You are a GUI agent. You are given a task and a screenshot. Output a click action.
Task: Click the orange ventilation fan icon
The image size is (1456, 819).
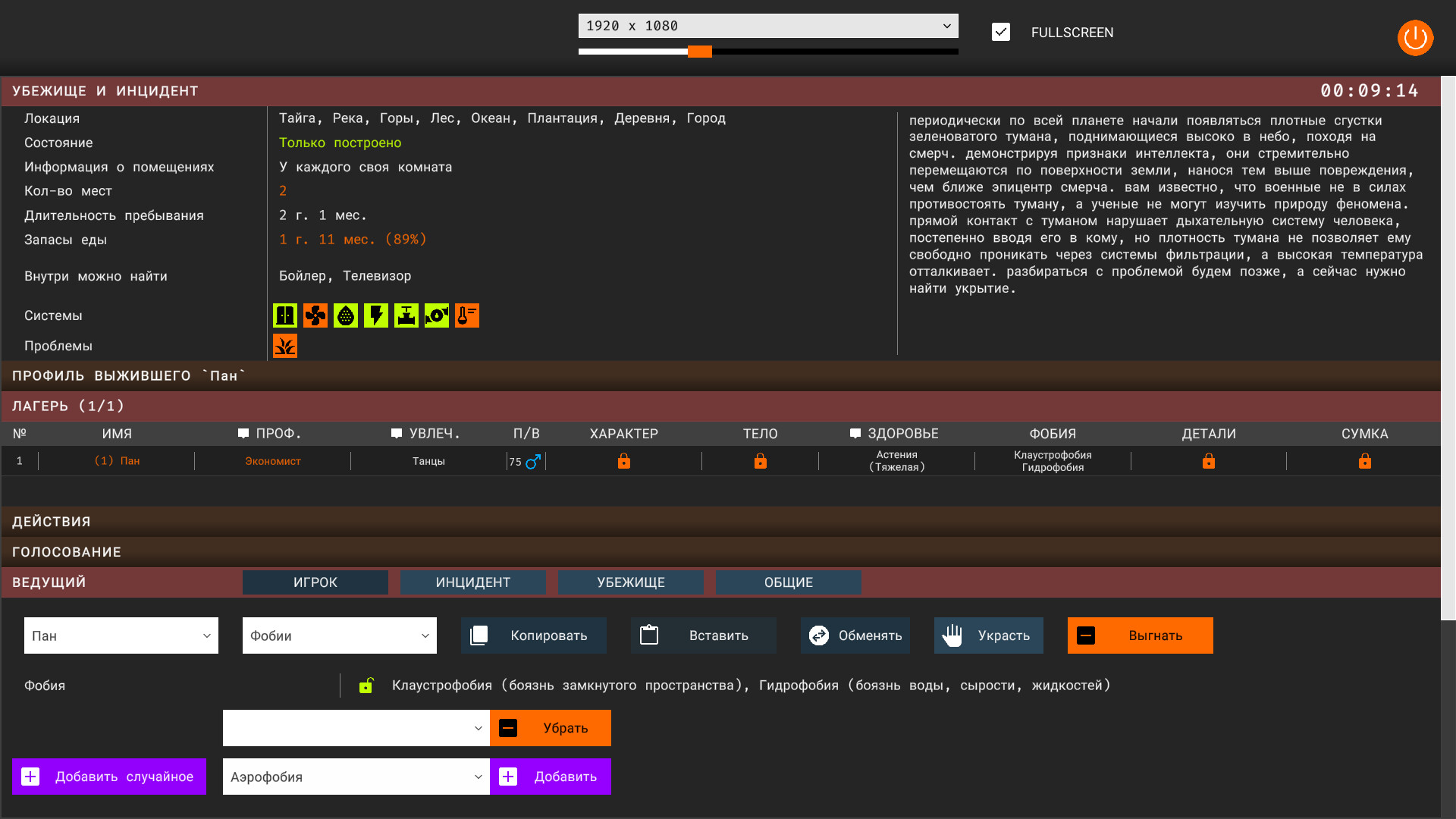(x=315, y=315)
